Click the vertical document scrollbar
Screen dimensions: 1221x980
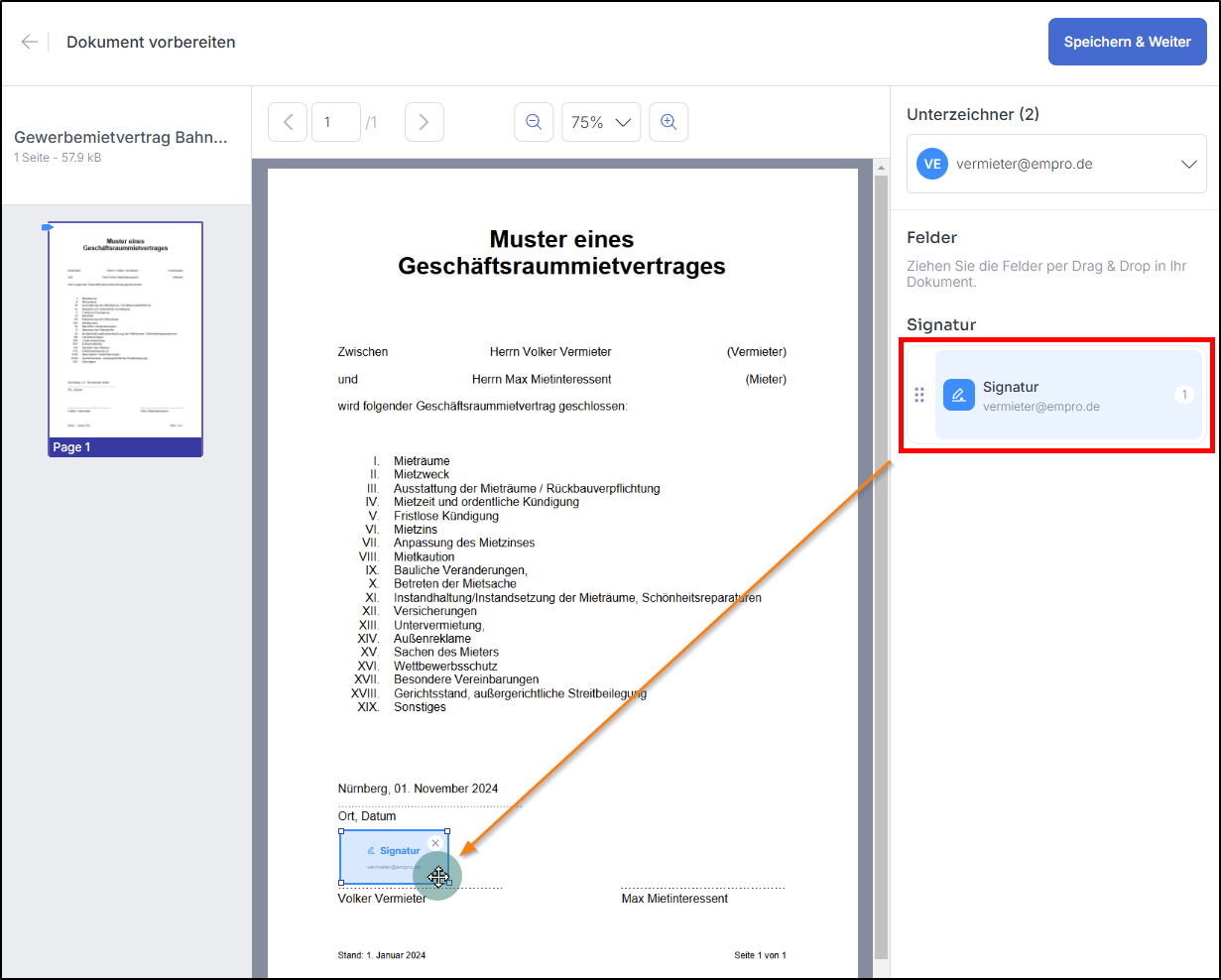(x=880, y=555)
